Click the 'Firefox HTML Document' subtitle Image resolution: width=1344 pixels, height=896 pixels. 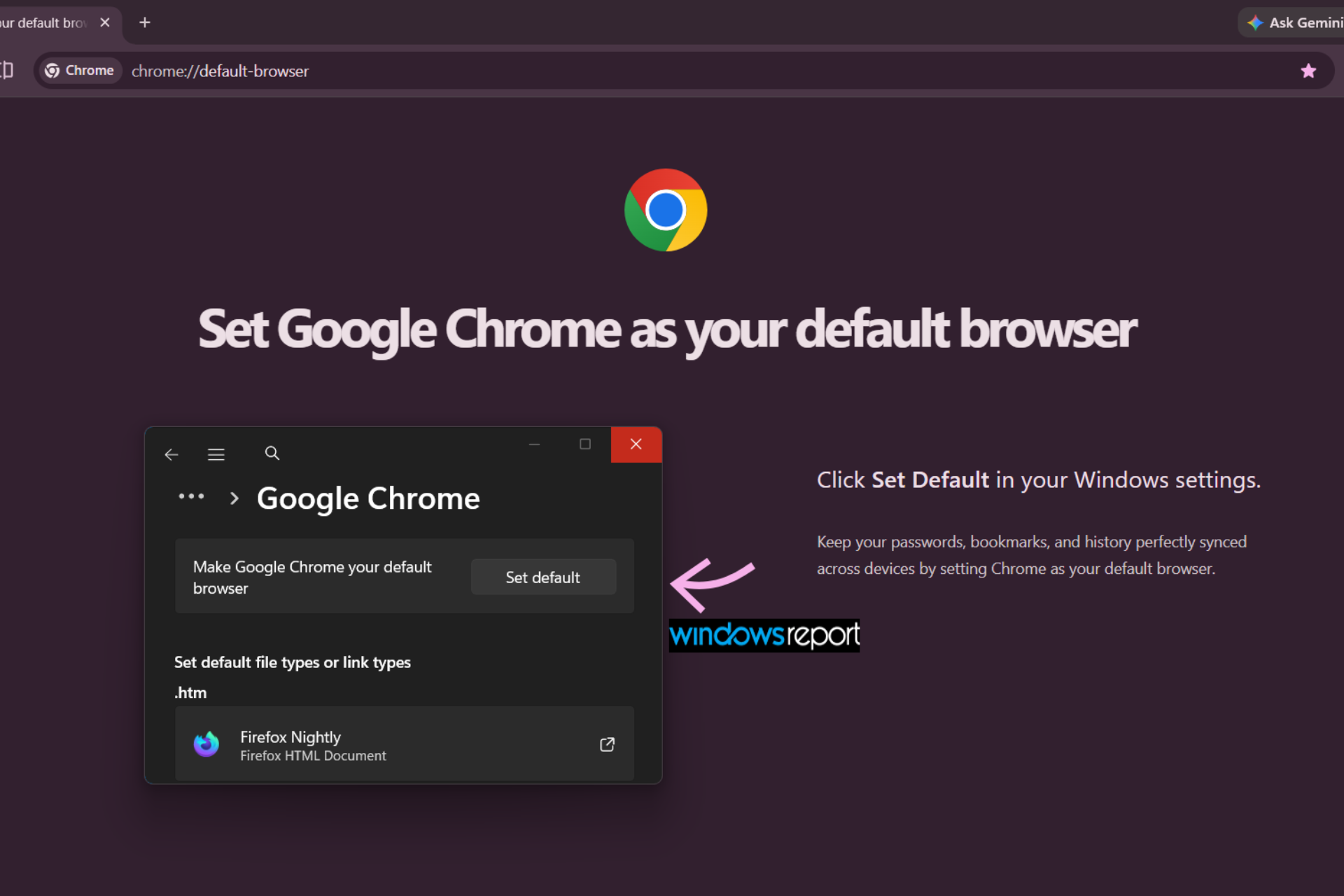click(x=313, y=756)
